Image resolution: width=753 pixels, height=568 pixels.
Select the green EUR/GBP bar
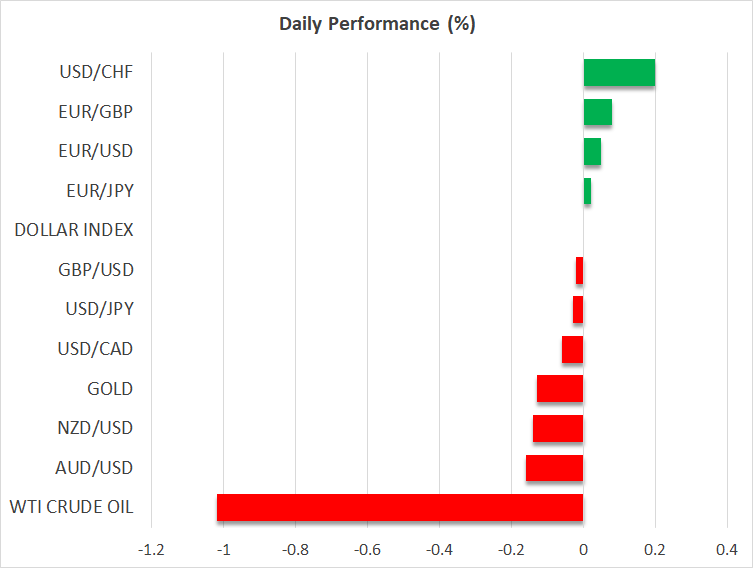[x=597, y=112]
